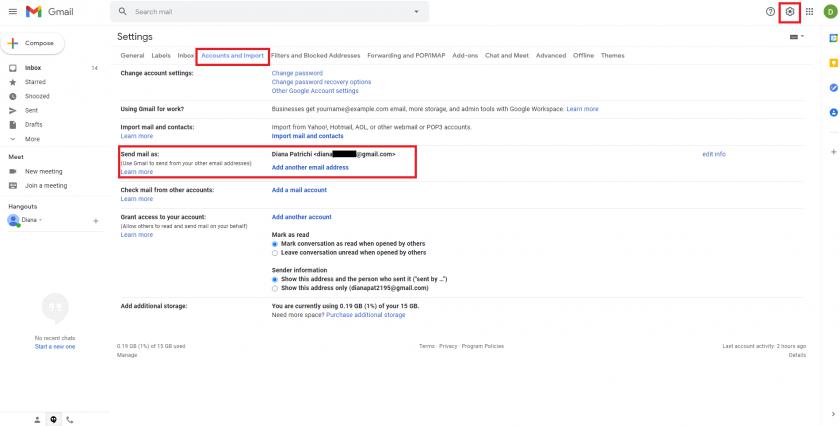
Task: Click Purchase additional storage link
Action: point(366,315)
